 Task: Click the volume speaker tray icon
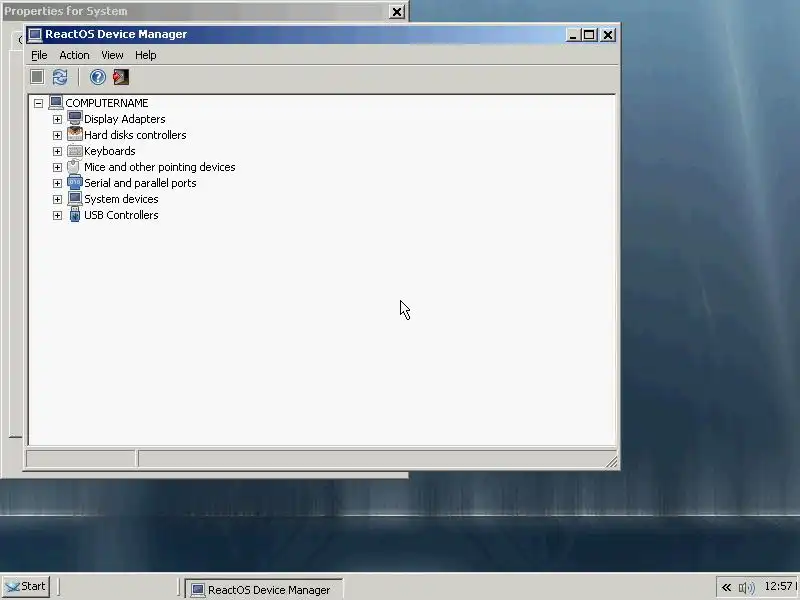click(746, 588)
